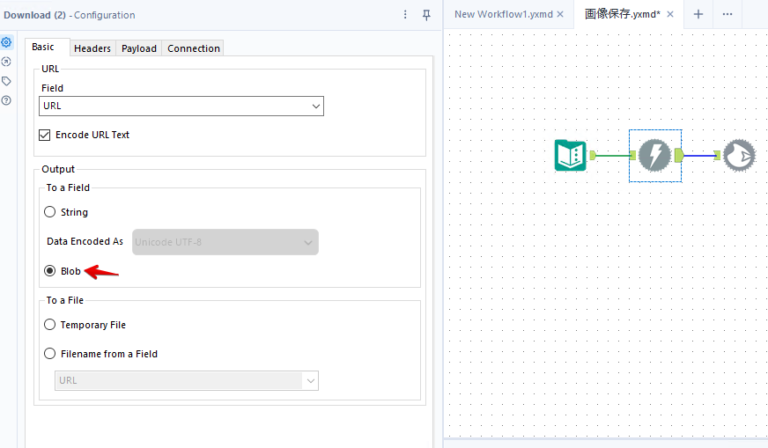Open the help question mark icon
Viewport: 768px width, 448px height.
[x=6, y=100]
